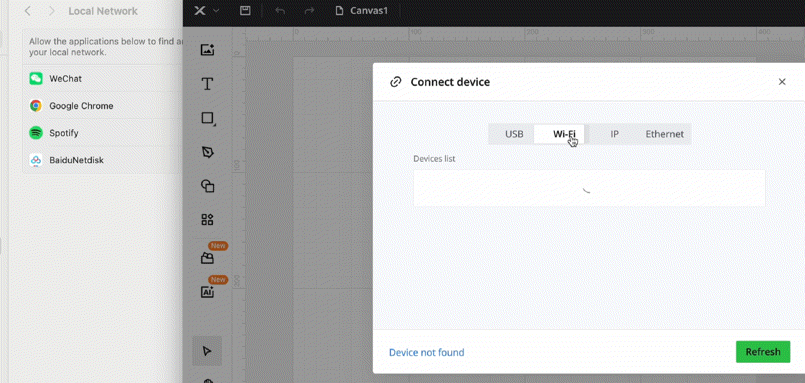Screen dimensions: 805x383
Task: Click the Devices list label
Action: point(434,159)
